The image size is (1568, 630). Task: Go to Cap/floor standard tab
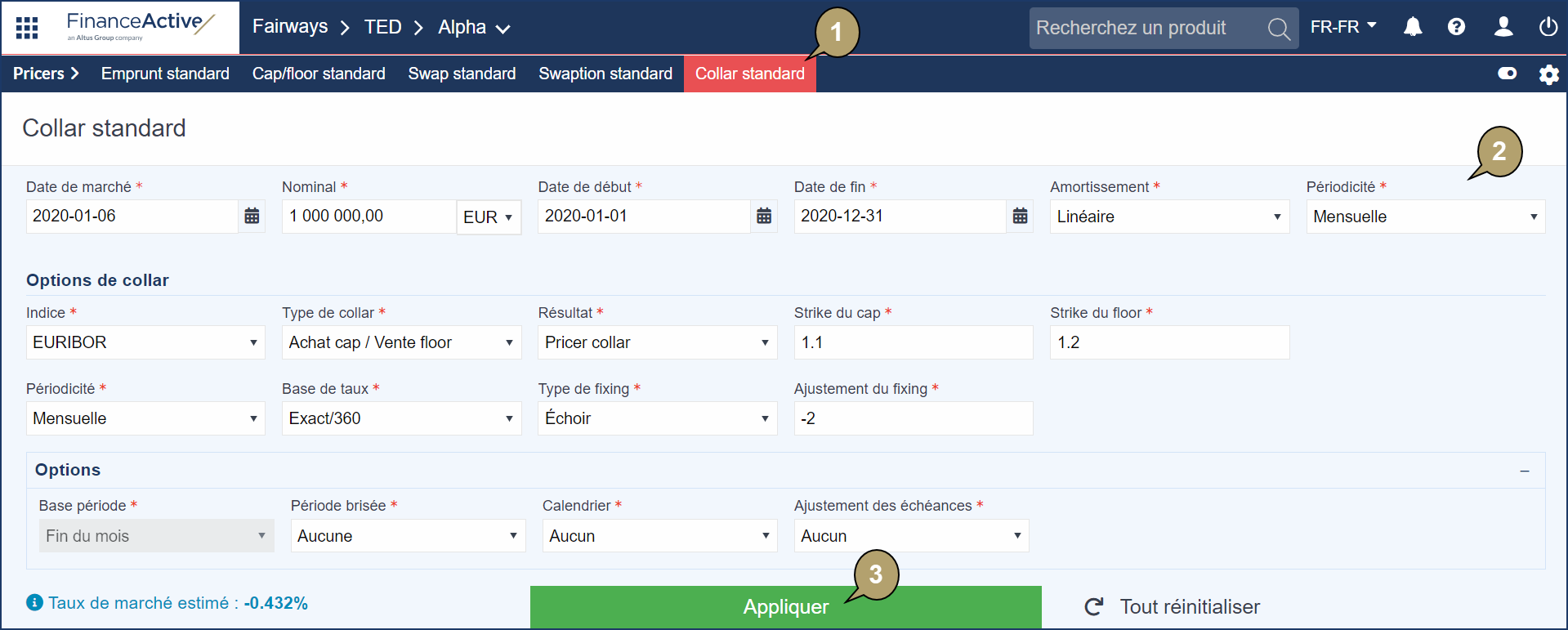click(x=319, y=74)
